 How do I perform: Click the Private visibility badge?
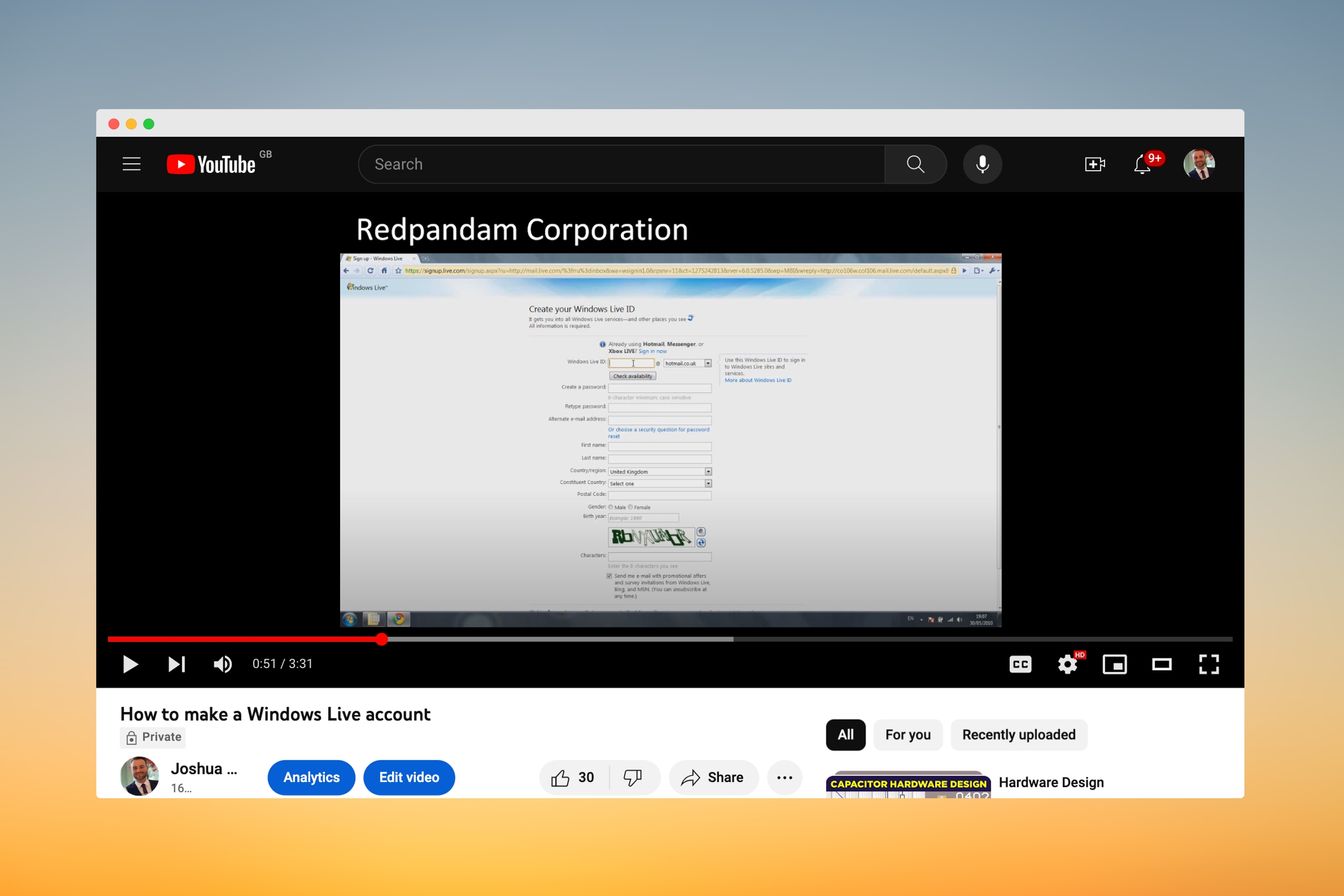click(x=153, y=737)
